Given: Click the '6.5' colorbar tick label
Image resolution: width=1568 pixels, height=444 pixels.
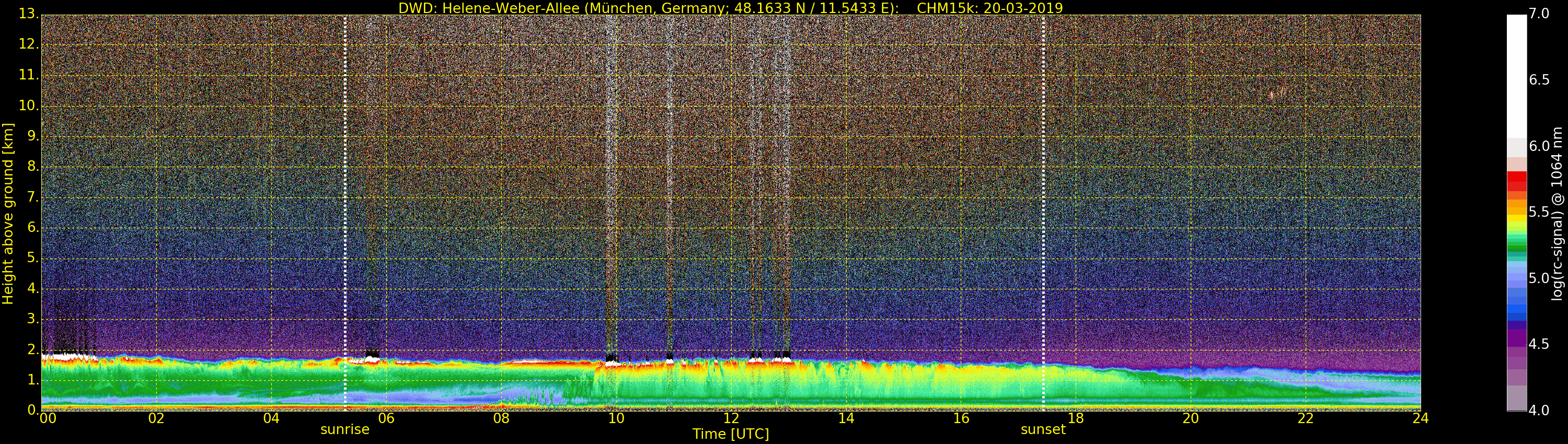Looking at the screenshot, I should pyautogui.click(x=1539, y=80).
